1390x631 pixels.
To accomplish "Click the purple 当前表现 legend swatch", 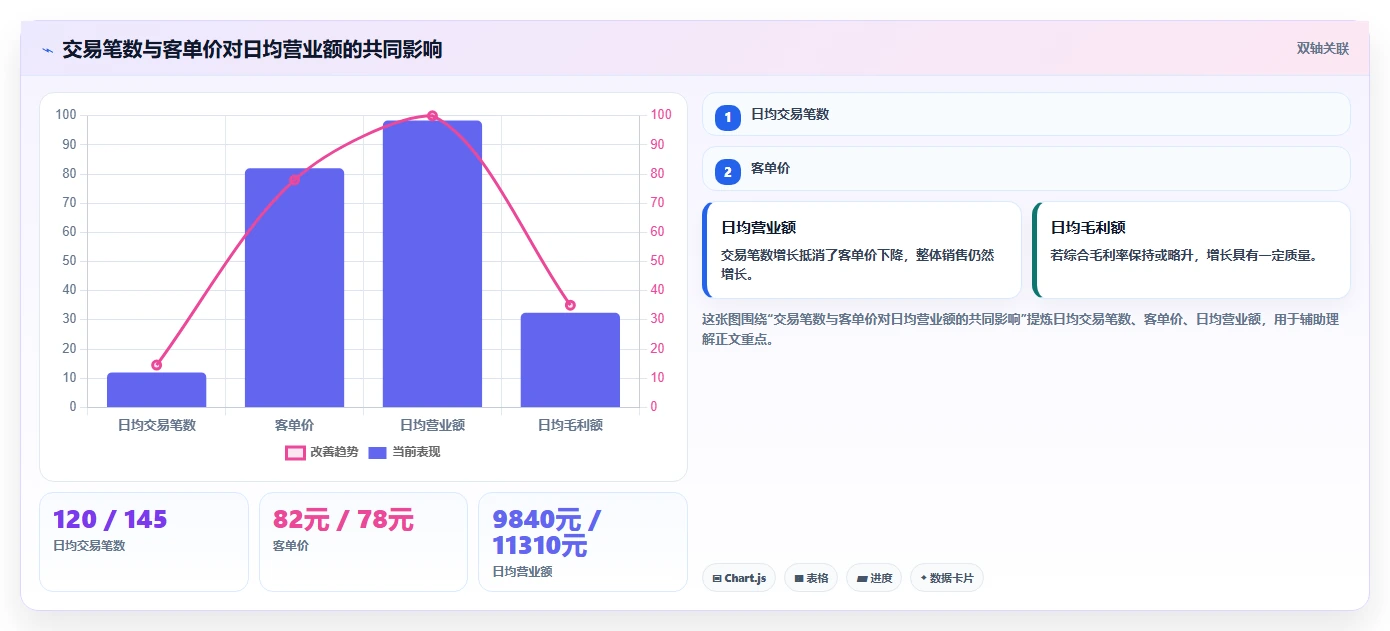I will [377, 453].
